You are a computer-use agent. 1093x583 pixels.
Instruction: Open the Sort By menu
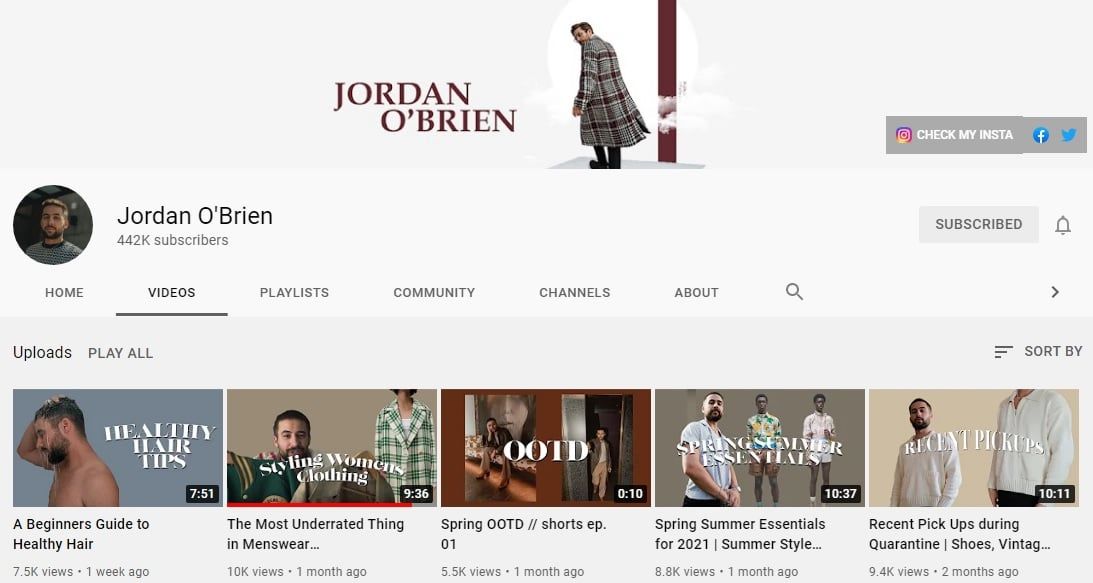(1038, 351)
